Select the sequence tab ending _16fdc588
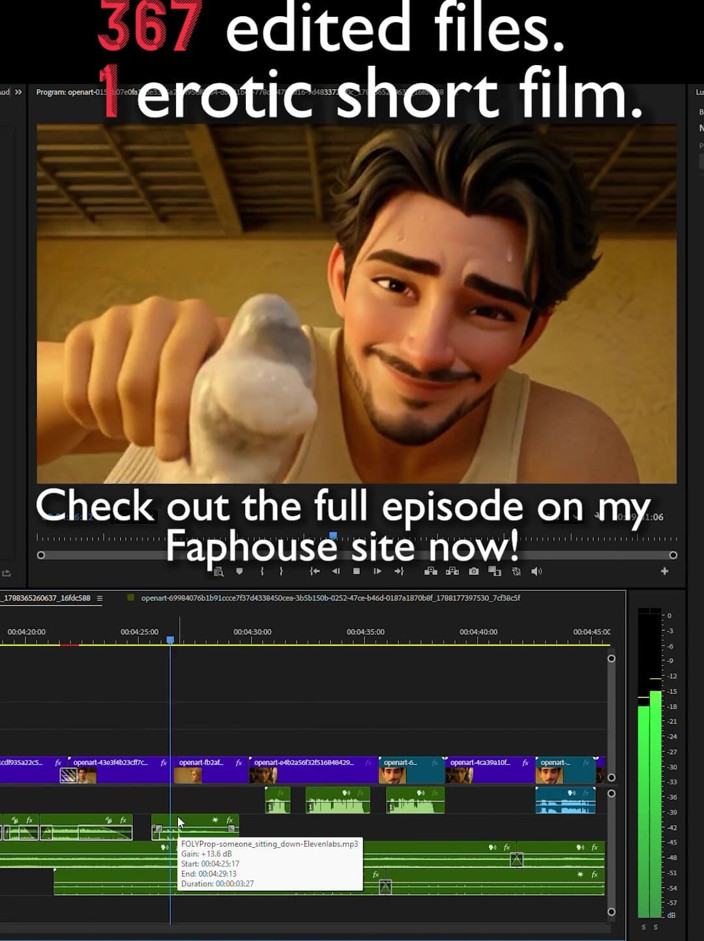This screenshot has width=704, height=941. 45,598
